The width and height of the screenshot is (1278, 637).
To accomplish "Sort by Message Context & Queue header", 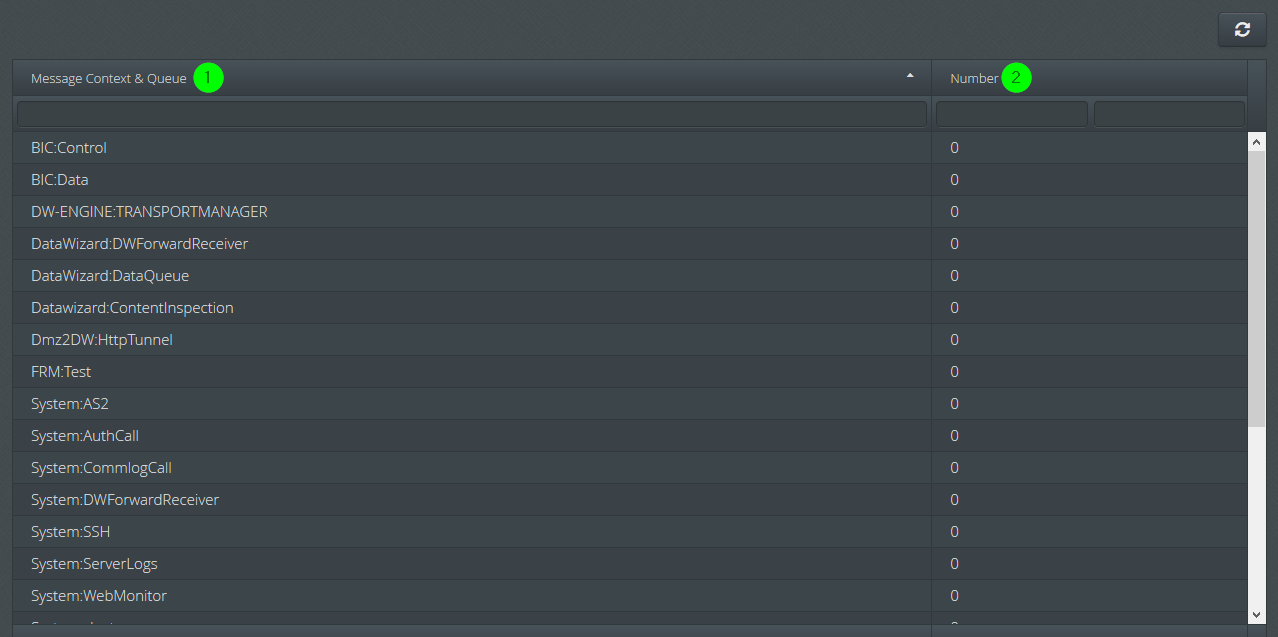I will [x=109, y=78].
